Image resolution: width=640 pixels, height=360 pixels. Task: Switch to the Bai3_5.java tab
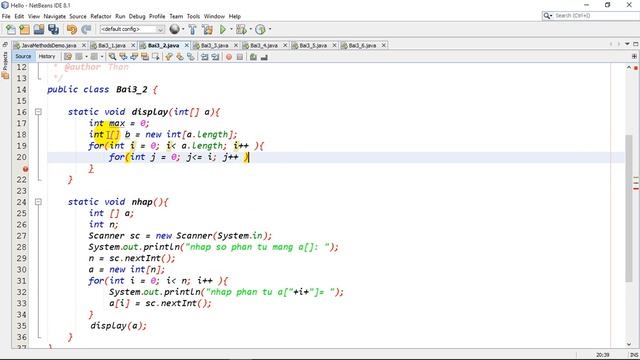[313, 45]
